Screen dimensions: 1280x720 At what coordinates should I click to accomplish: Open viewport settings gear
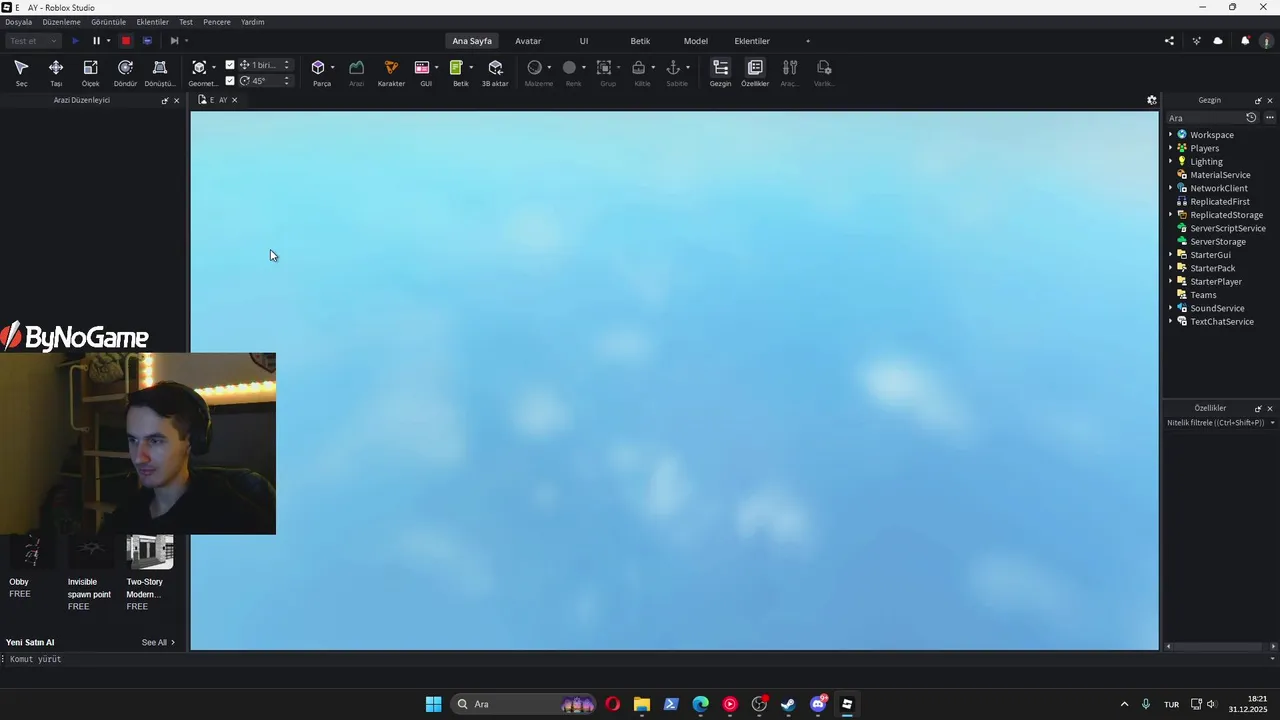click(x=1152, y=100)
